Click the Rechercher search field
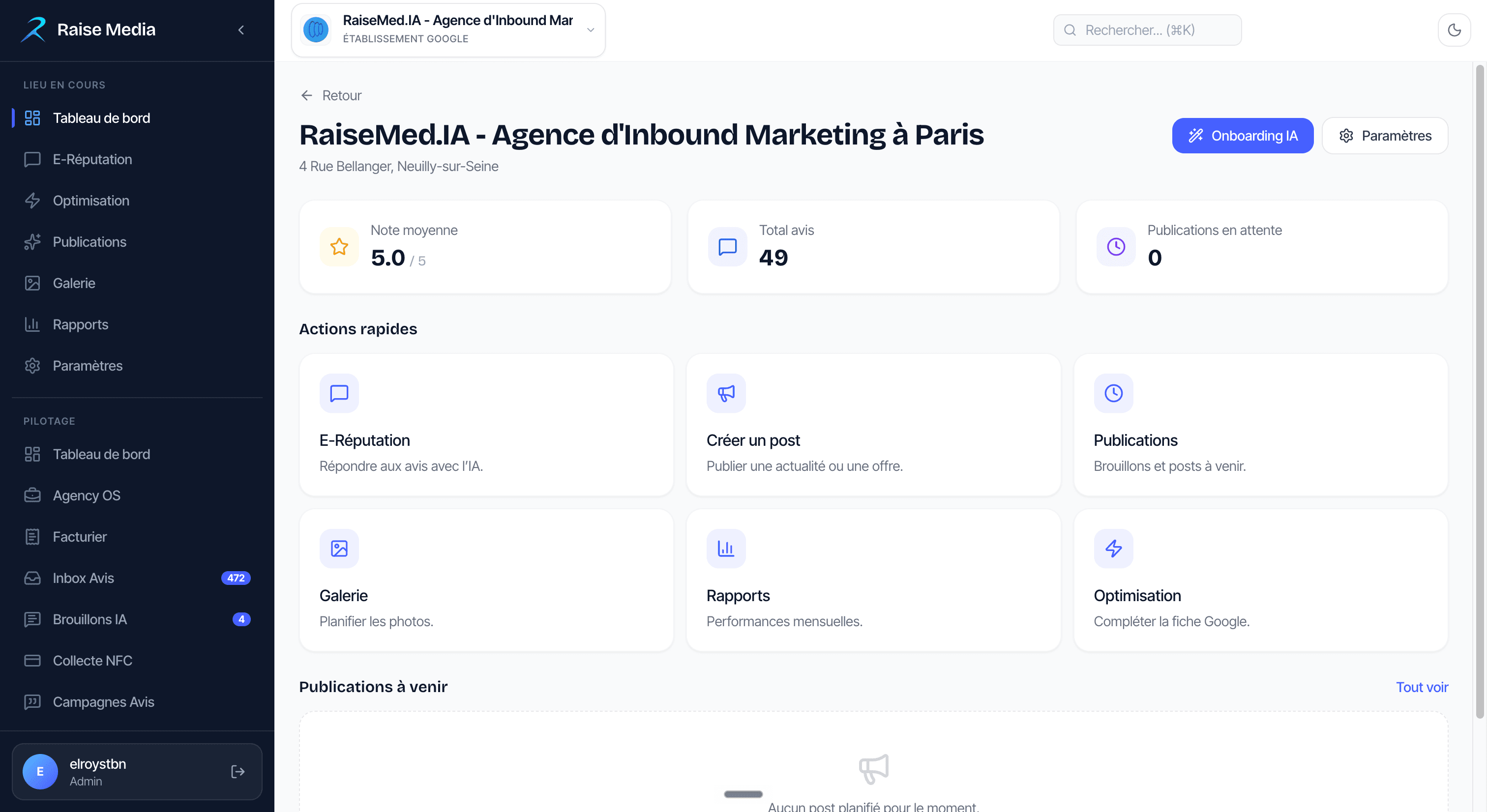 tap(1147, 30)
